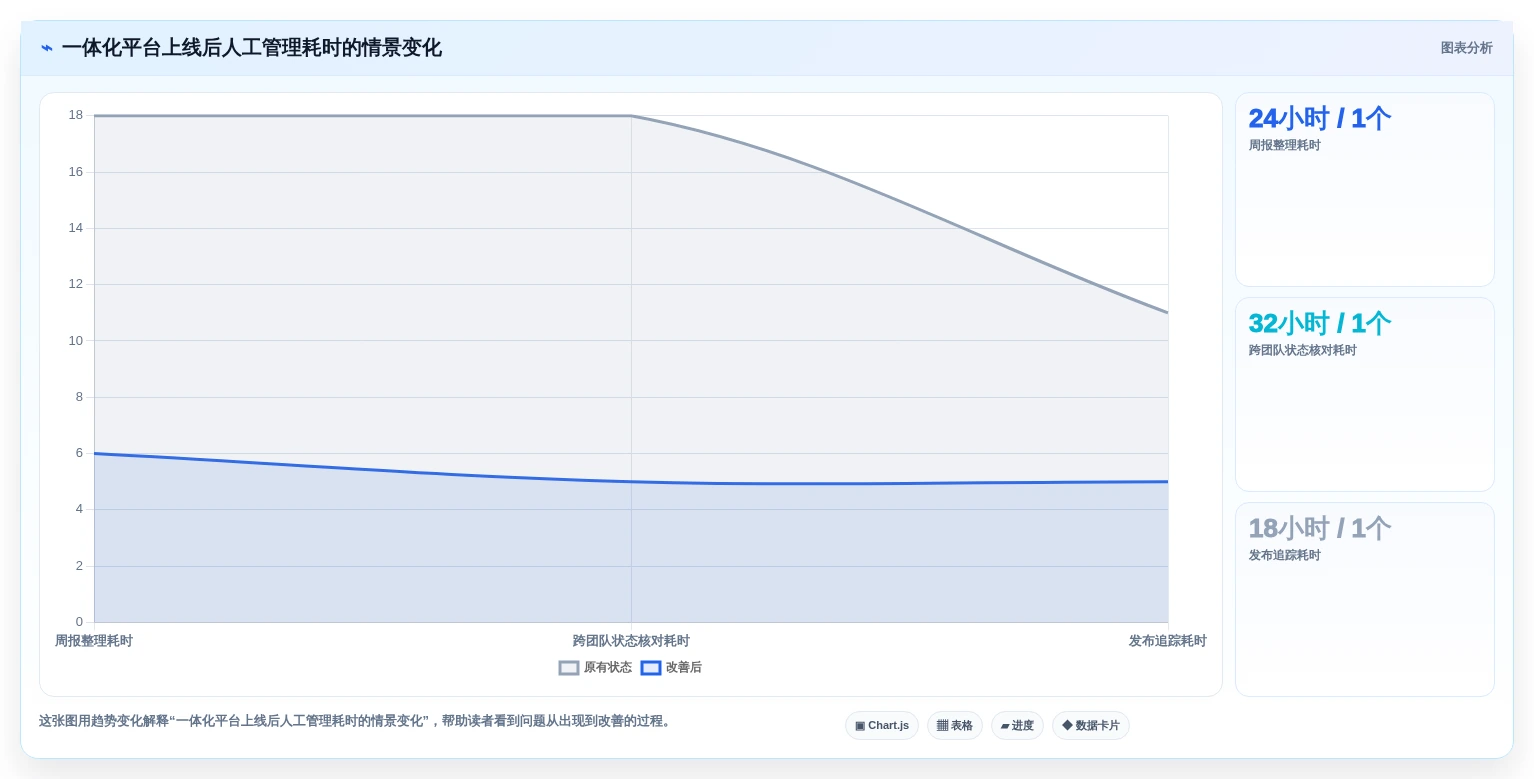Viewport: 1534px width, 779px height.
Task: Click the 24小时 / 1个 value text
Action: pos(1319,118)
